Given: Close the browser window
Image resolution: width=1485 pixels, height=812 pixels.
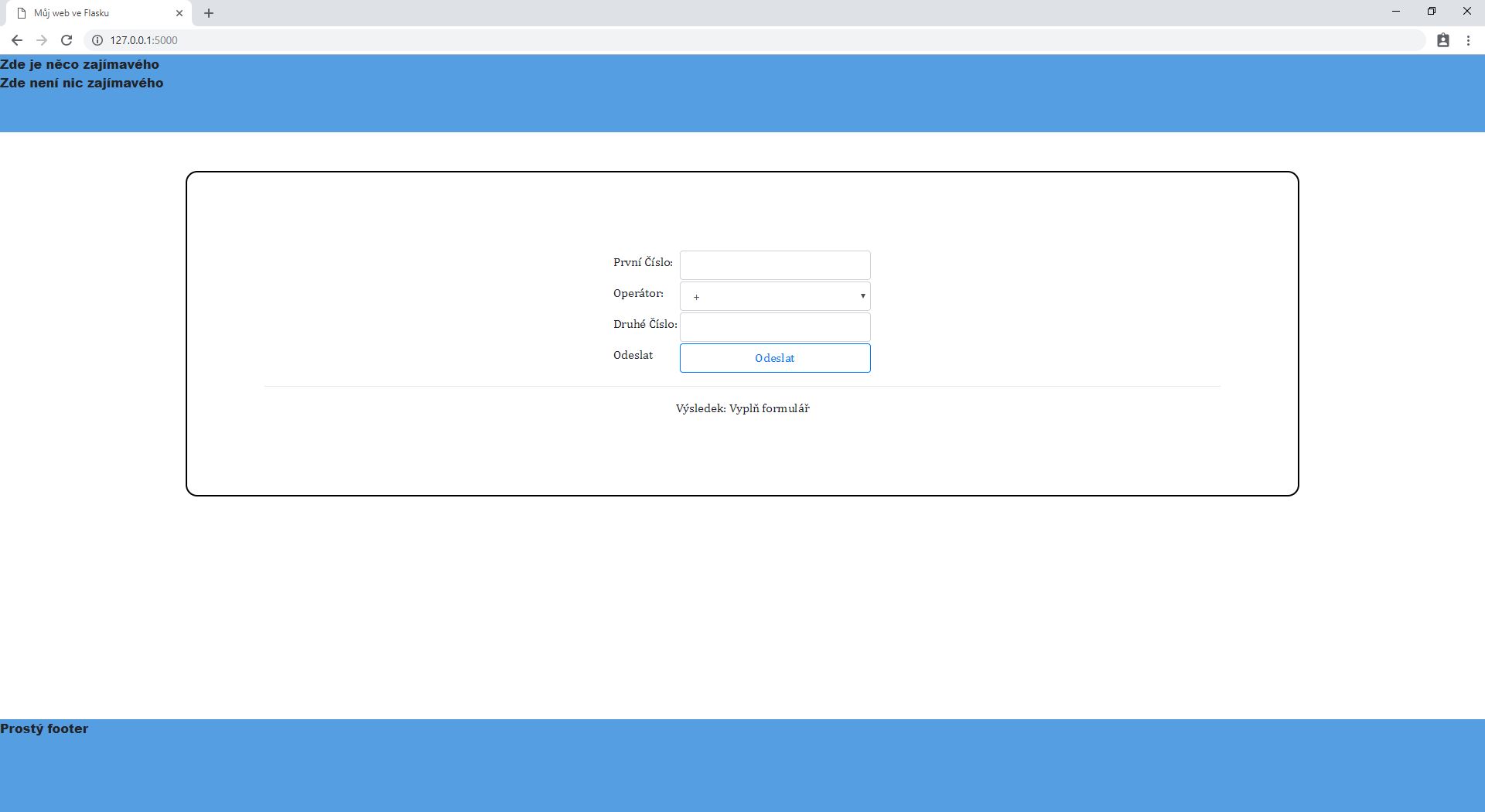Looking at the screenshot, I should pyautogui.click(x=1467, y=12).
